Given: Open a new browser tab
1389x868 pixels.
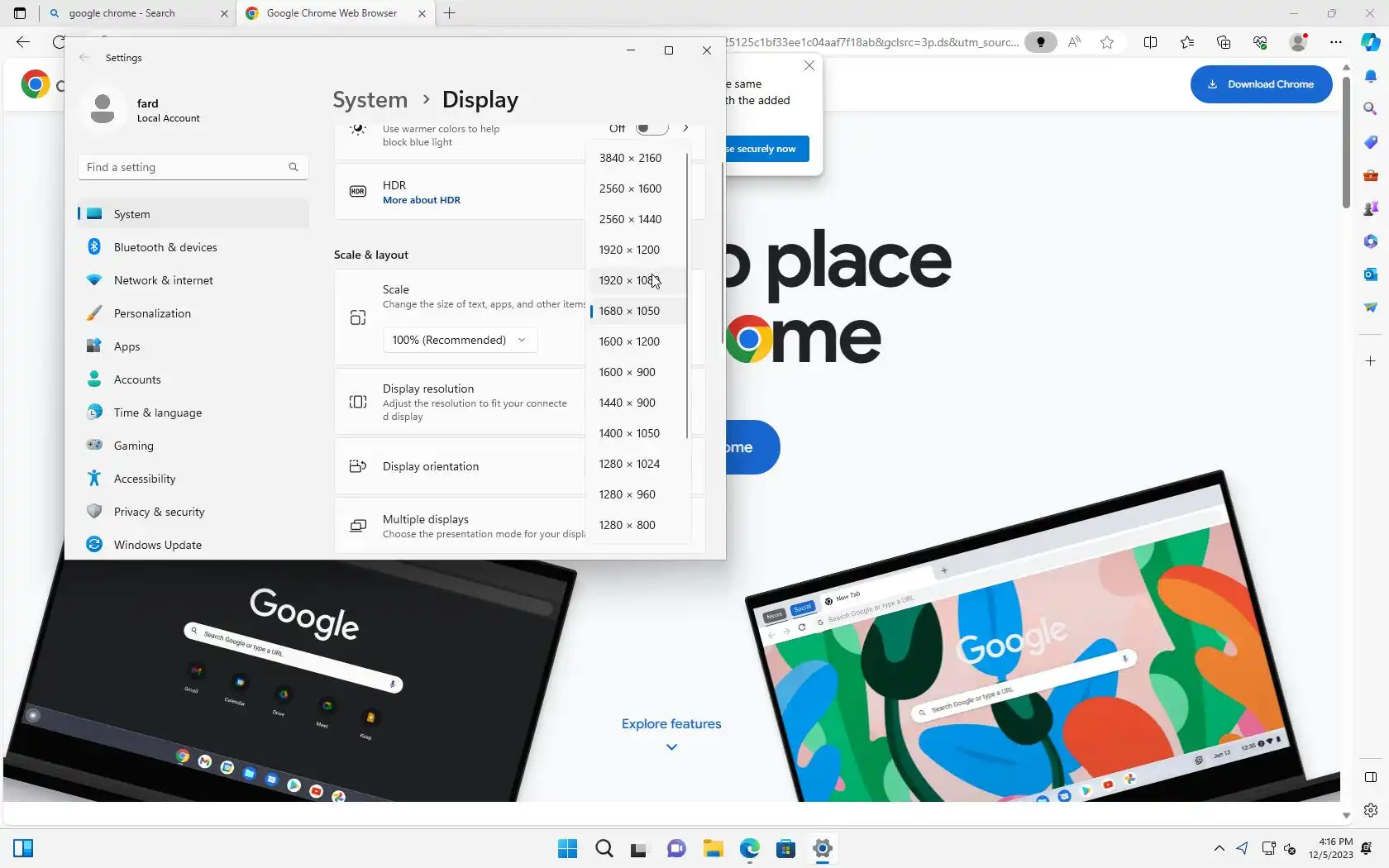Looking at the screenshot, I should click(450, 13).
